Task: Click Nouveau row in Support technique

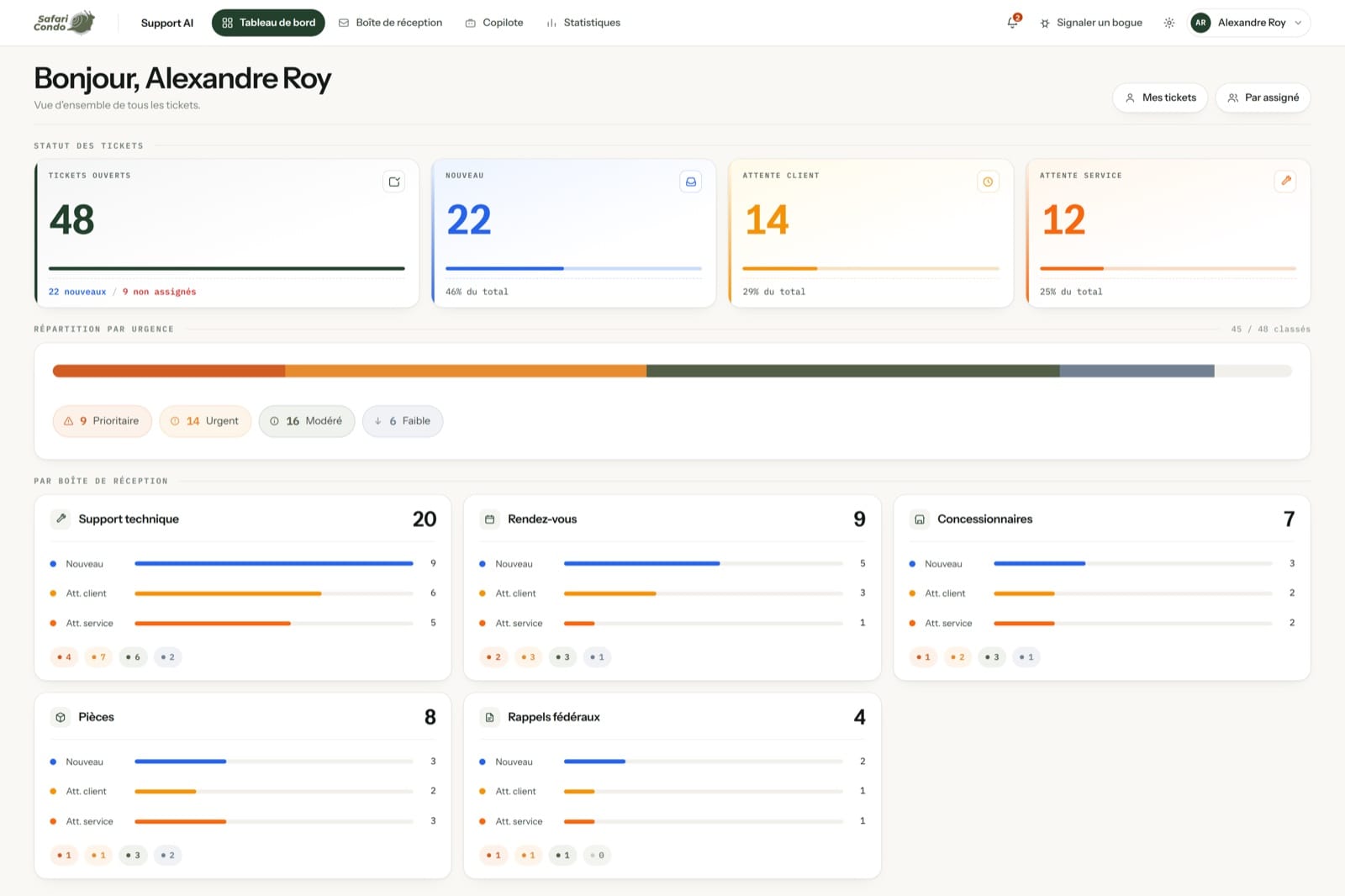Action: pos(243,564)
